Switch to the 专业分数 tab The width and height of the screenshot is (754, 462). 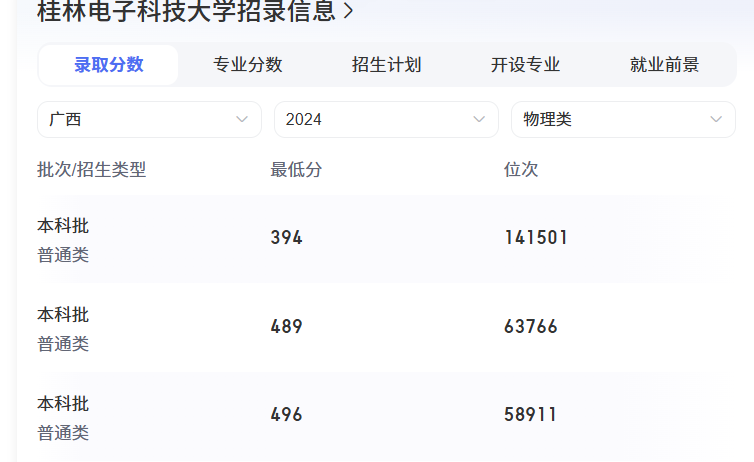point(248,64)
